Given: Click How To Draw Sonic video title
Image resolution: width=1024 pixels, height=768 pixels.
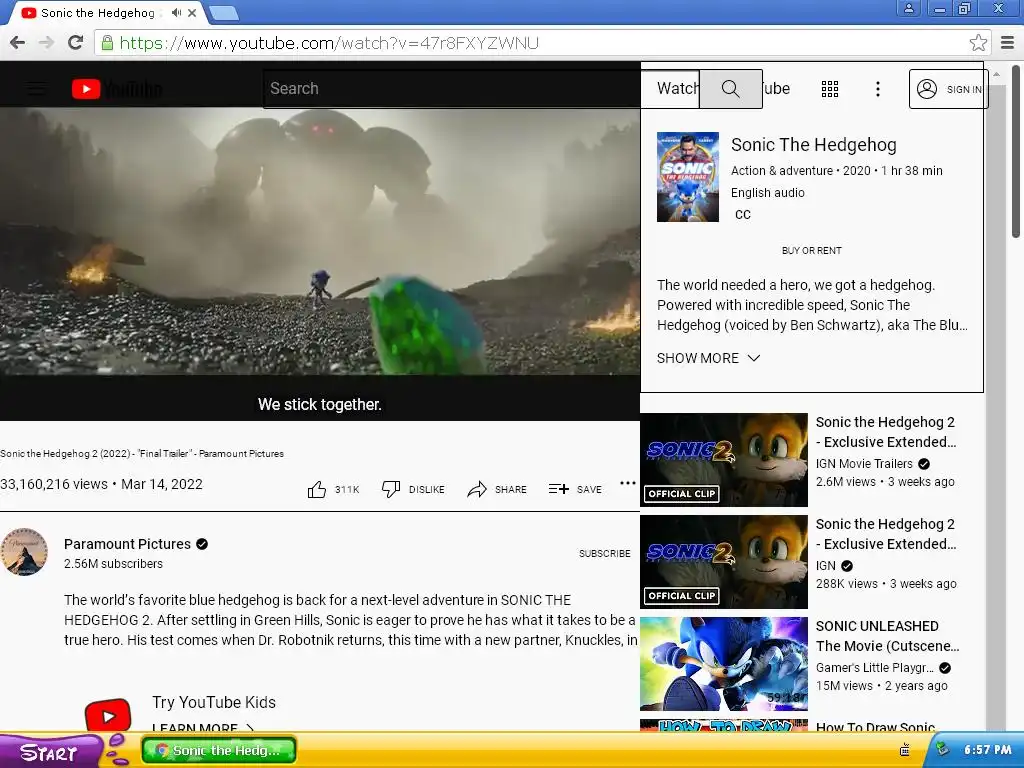Looking at the screenshot, I should pyautogui.click(x=875, y=727).
